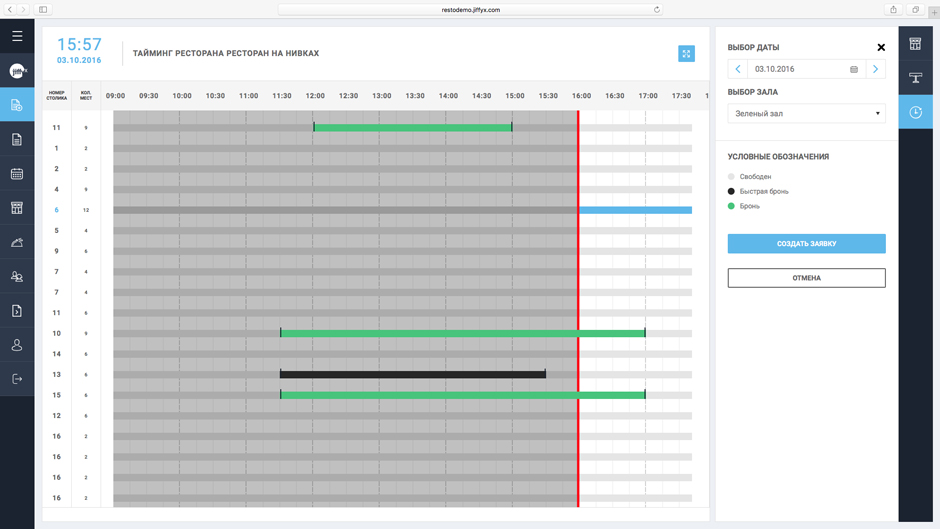Viewport: 940px width, 529px height.
Task: Click the calendar icon in left sidebar
Action: pyautogui.click(x=17, y=174)
